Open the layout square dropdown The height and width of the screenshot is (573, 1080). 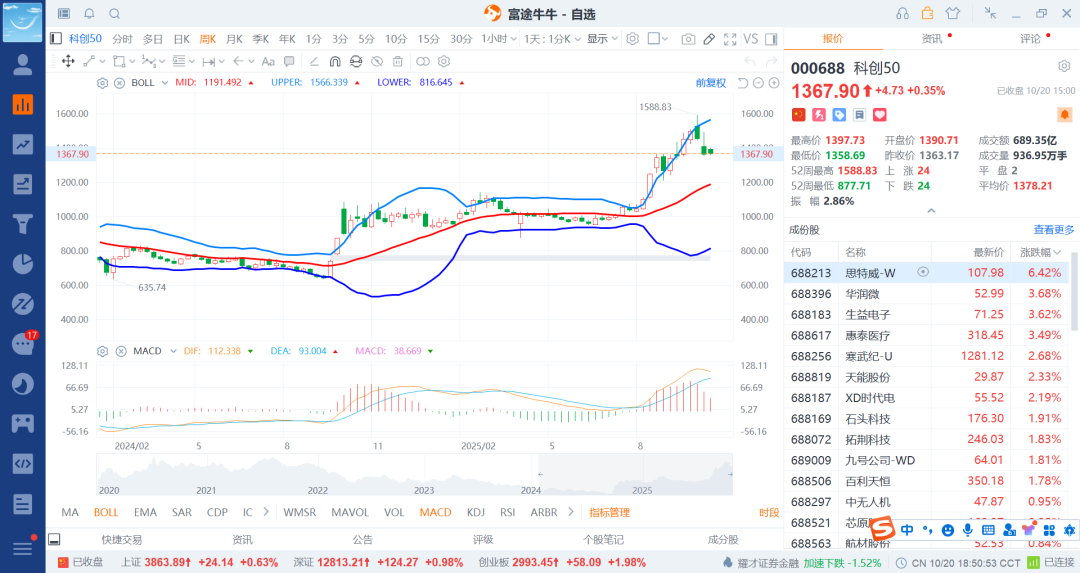click(658, 39)
